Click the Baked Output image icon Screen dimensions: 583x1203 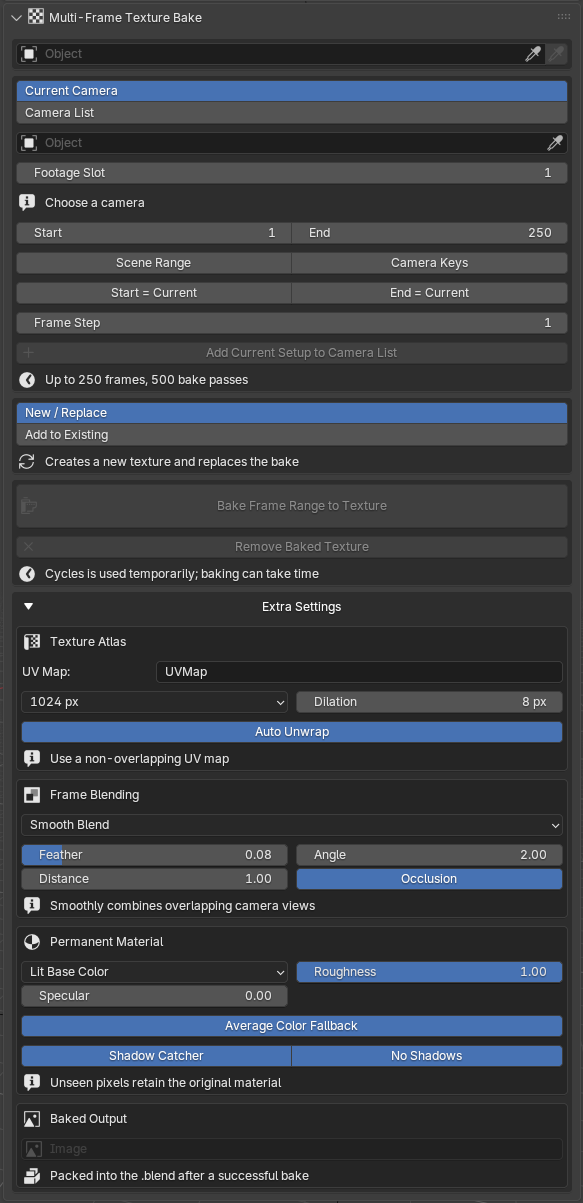click(33, 1119)
